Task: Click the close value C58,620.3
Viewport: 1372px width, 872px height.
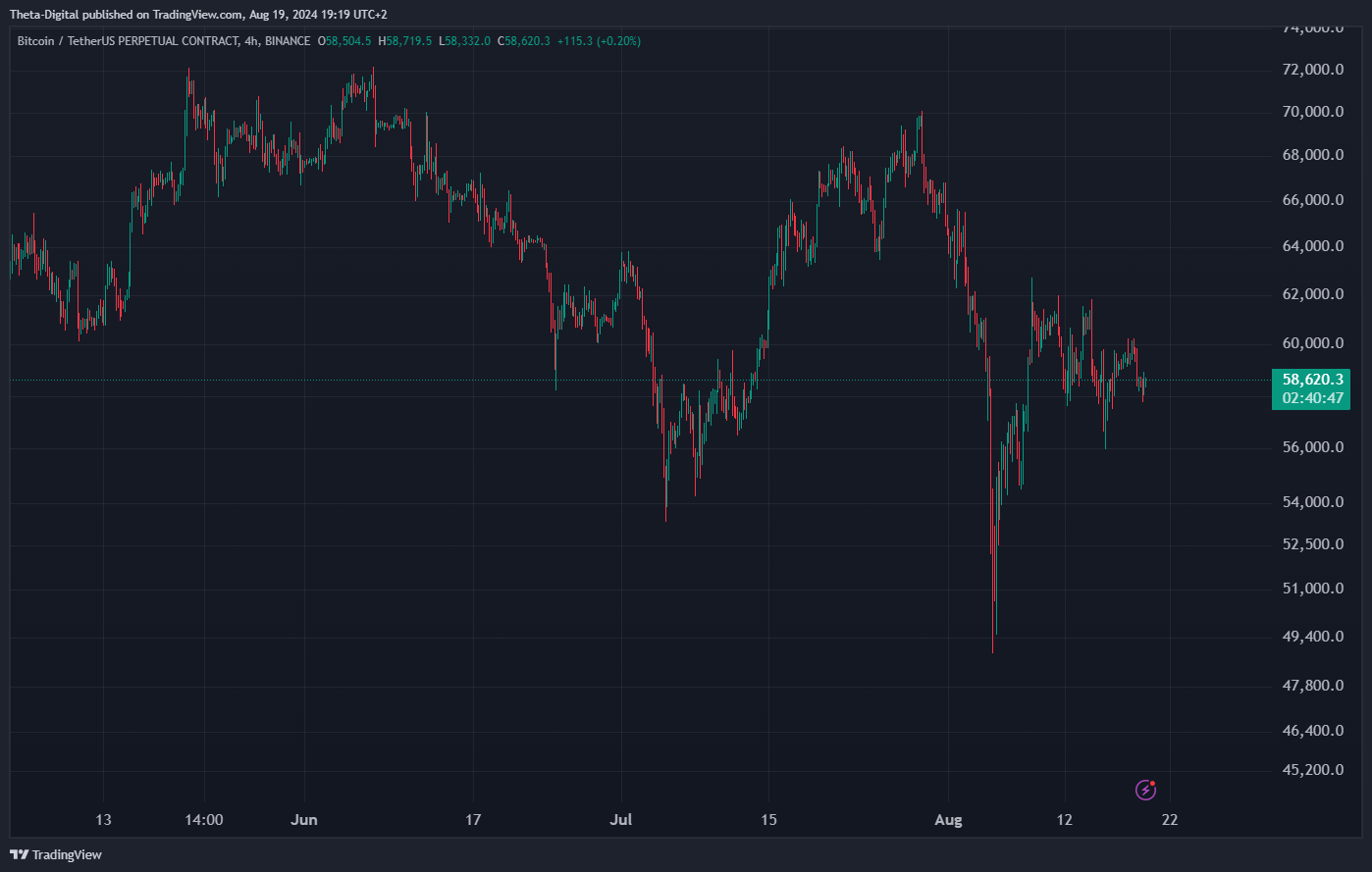Action: click(524, 41)
